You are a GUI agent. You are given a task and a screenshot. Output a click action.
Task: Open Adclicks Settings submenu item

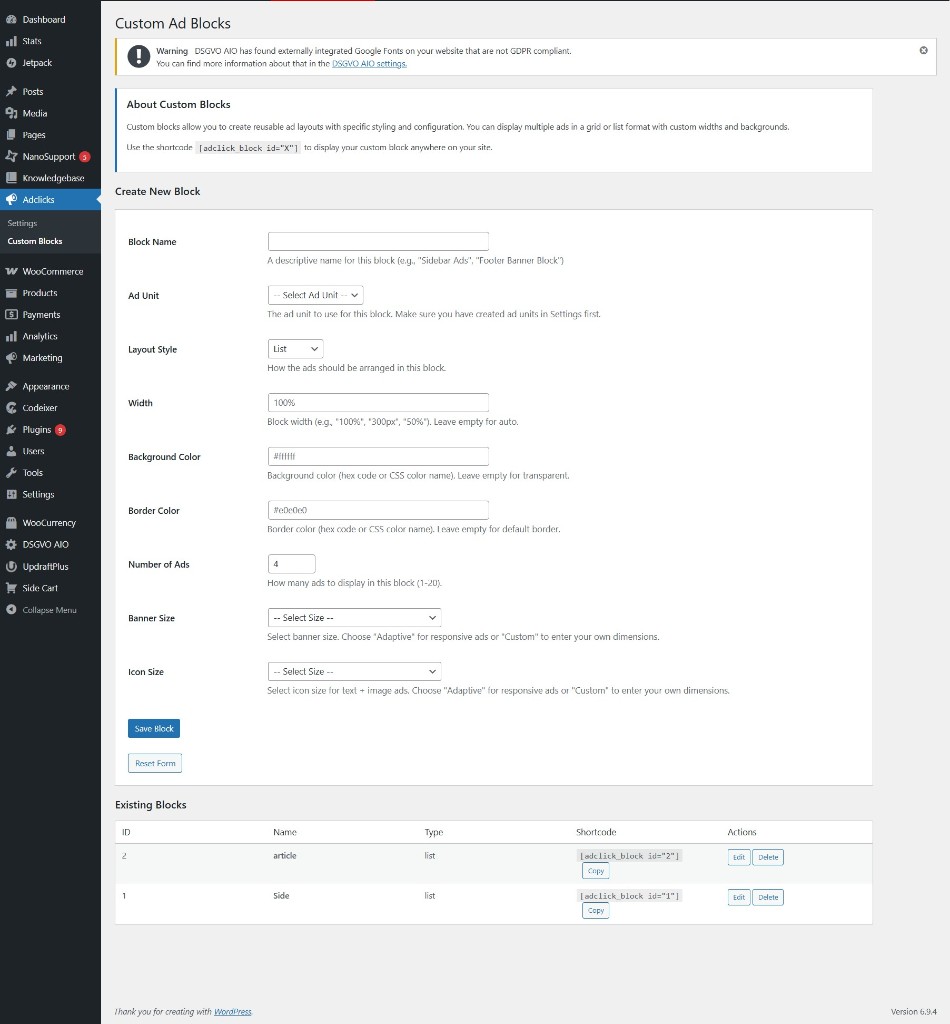pos(22,223)
